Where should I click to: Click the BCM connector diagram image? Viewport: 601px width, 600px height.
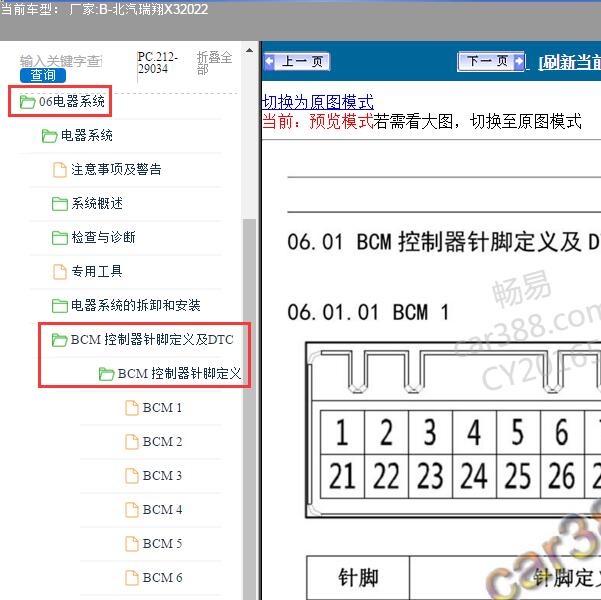coord(453,430)
